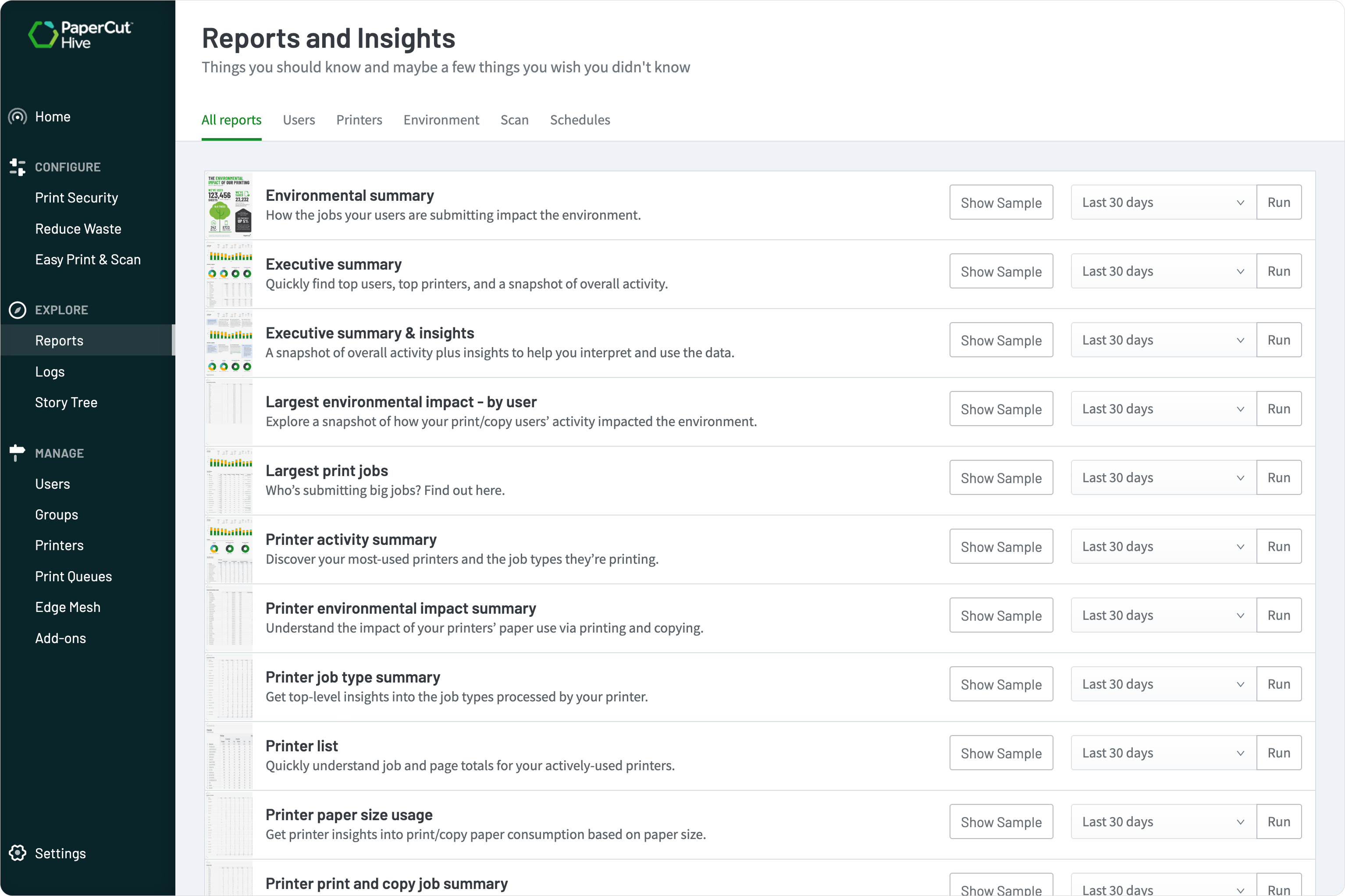Run Largest environmental impact by user report
Image resolution: width=1345 pixels, height=896 pixels.
[1279, 409]
